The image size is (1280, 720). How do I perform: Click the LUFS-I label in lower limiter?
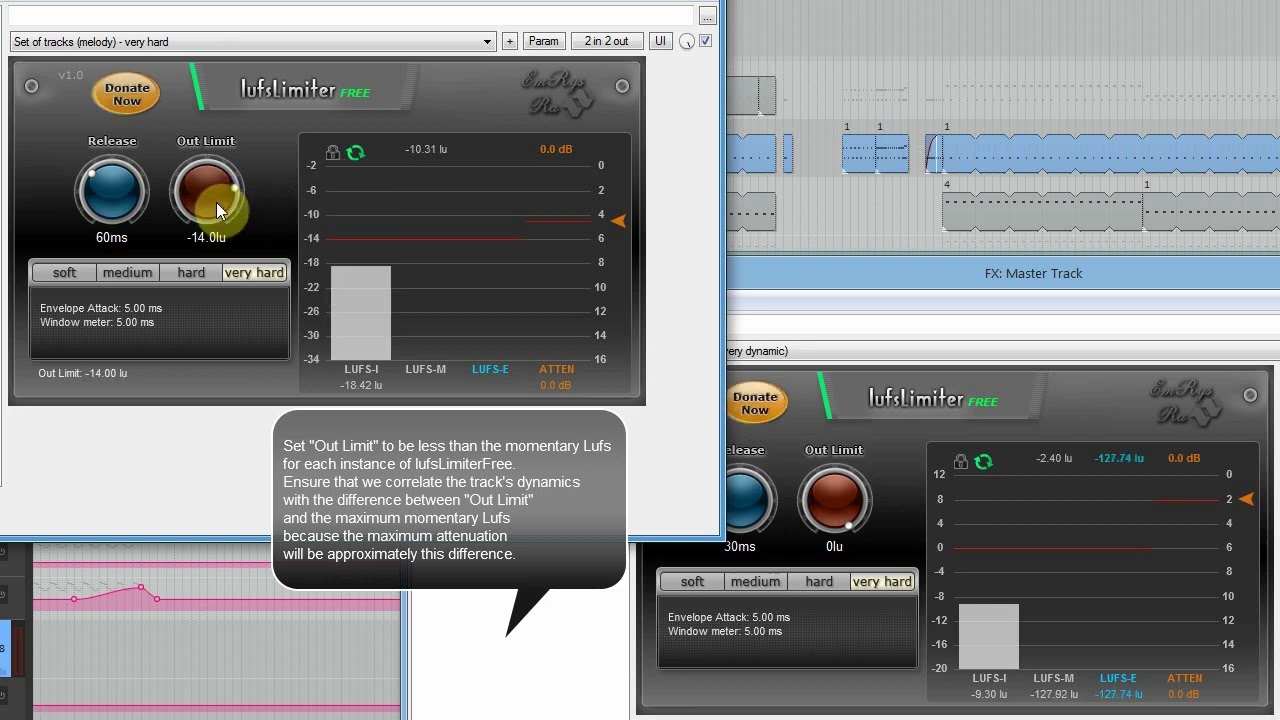[989, 678]
